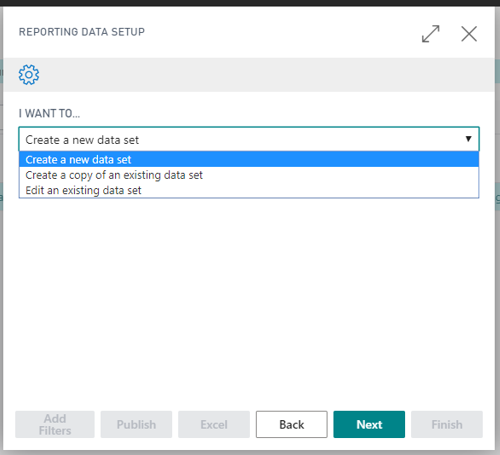Click the 'REPORTING DATA SETUP' title text
Image resolution: width=500 pixels, height=455 pixels.
pyautogui.click(x=82, y=32)
